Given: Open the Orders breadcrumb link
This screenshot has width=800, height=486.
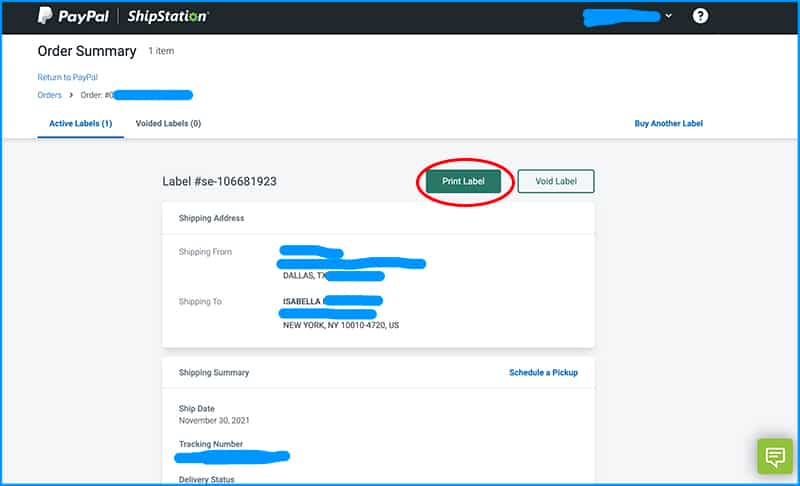Looking at the screenshot, I should (49, 95).
